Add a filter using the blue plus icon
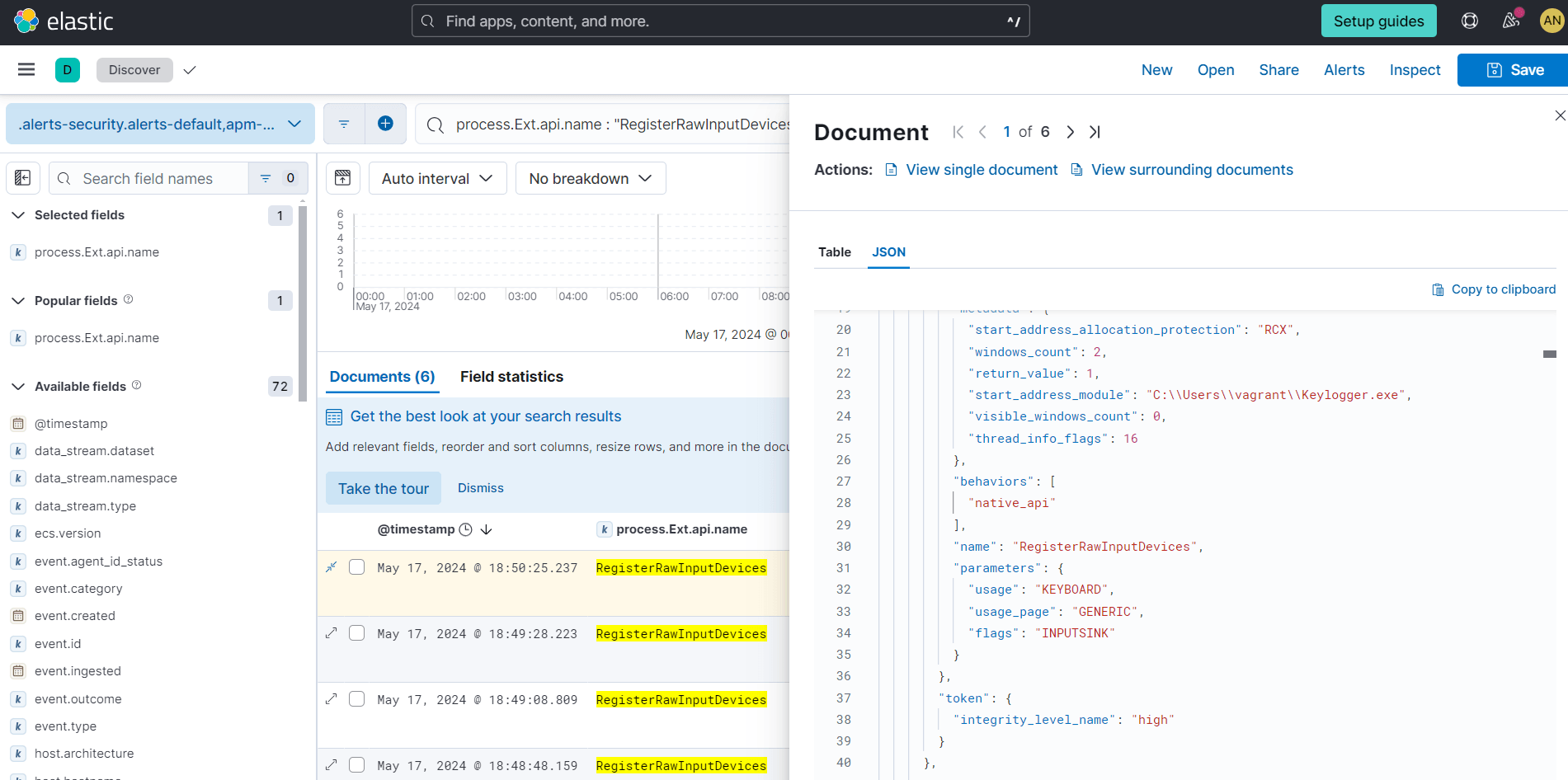1568x780 pixels. [x=385, y=123]
